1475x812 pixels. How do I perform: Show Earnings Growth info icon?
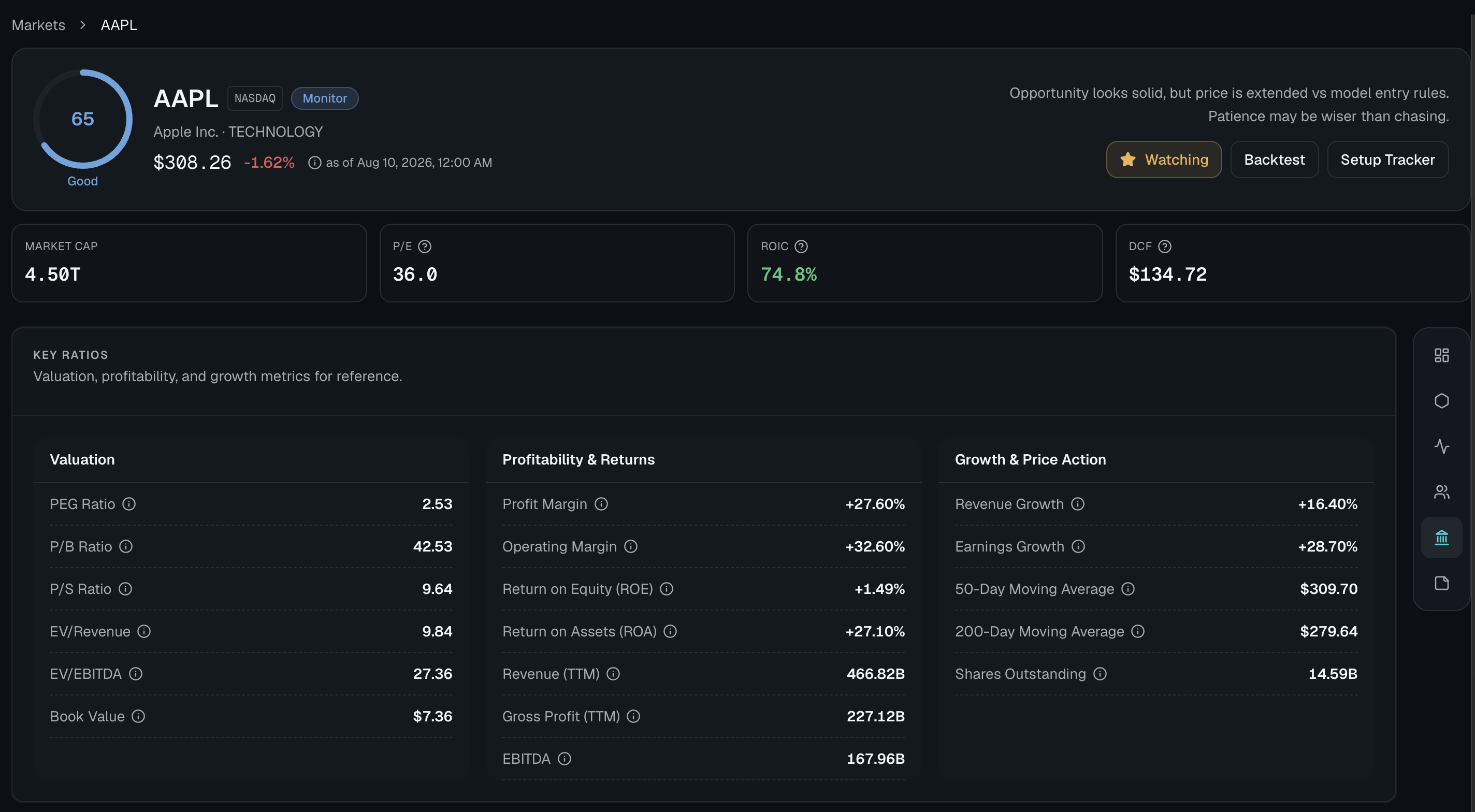pyautogui.click(x=1078, y=546)
